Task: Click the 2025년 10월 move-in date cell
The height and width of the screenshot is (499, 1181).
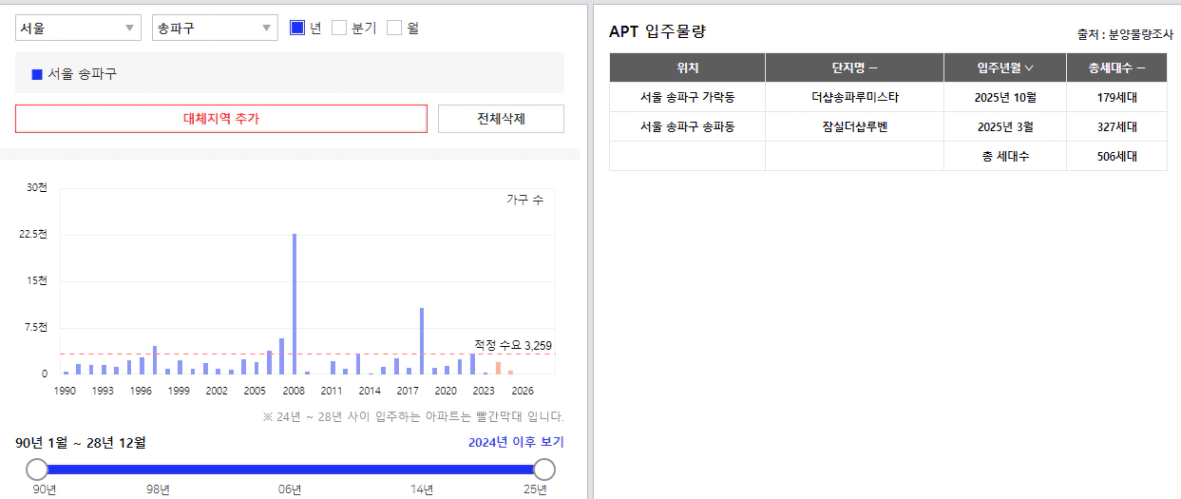Action: coord(1005,97)
